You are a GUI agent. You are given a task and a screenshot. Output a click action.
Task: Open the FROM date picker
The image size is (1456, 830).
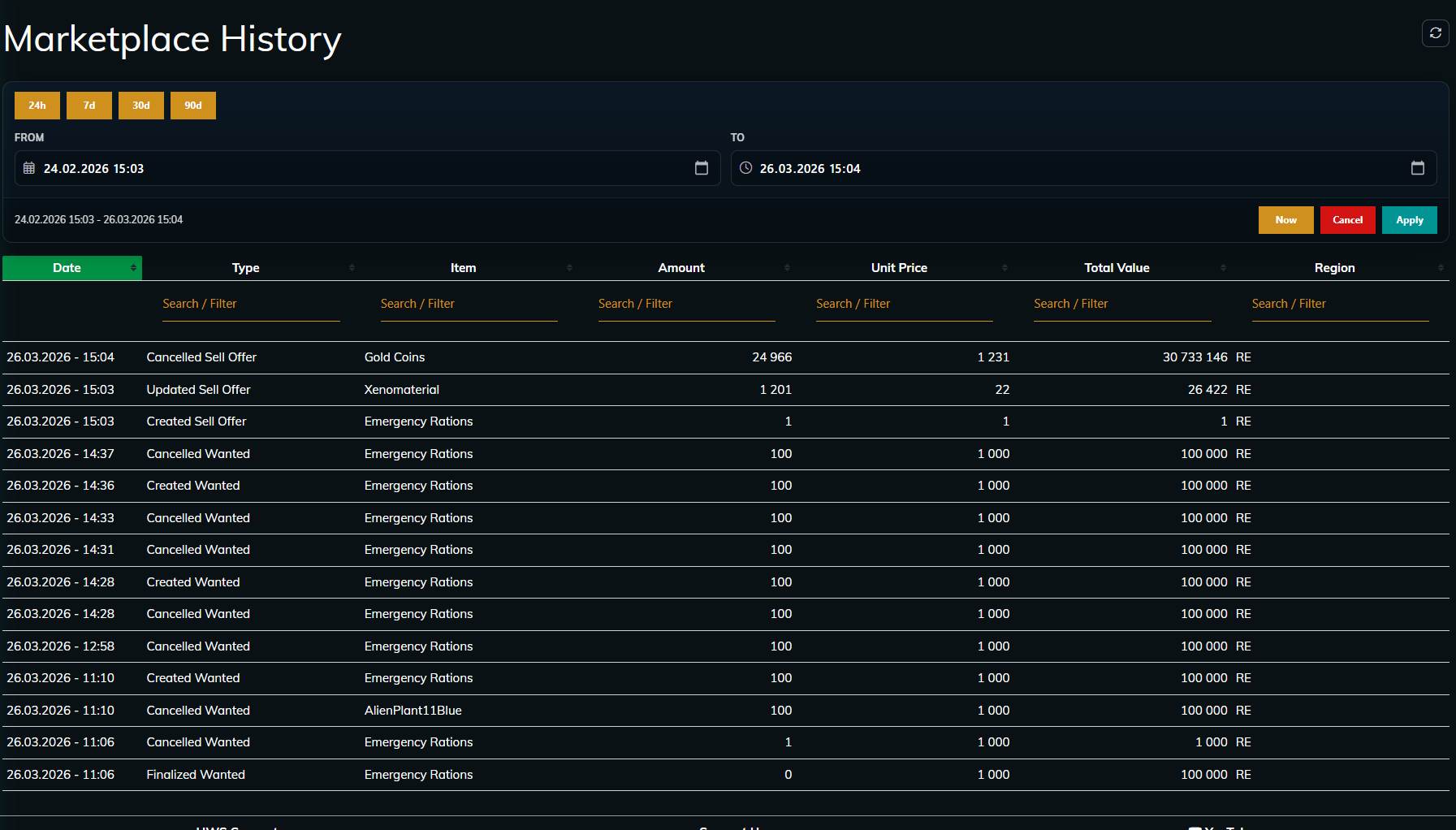pyautogui.click(x=702, y=168)
